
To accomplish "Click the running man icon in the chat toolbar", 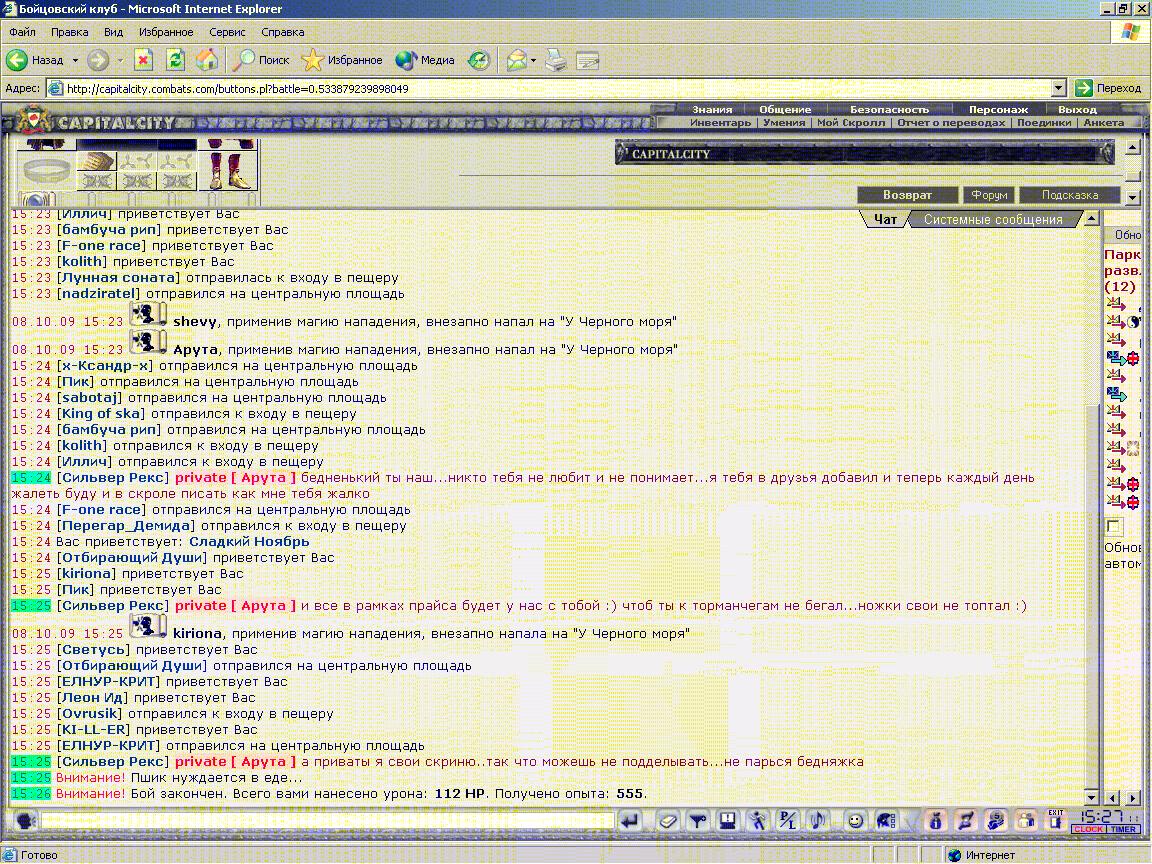I will pos(757,821).
